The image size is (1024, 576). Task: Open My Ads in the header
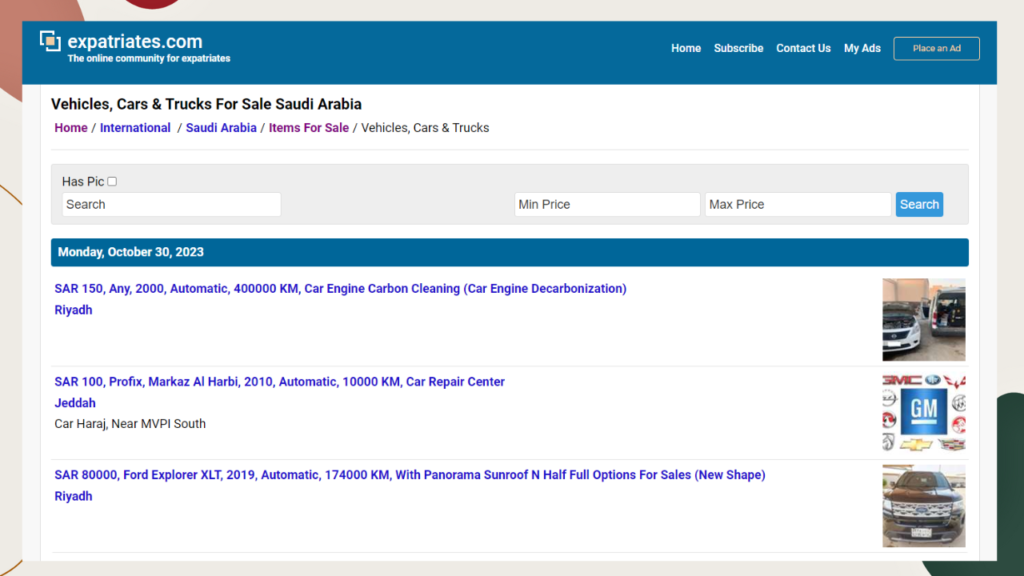862,48
